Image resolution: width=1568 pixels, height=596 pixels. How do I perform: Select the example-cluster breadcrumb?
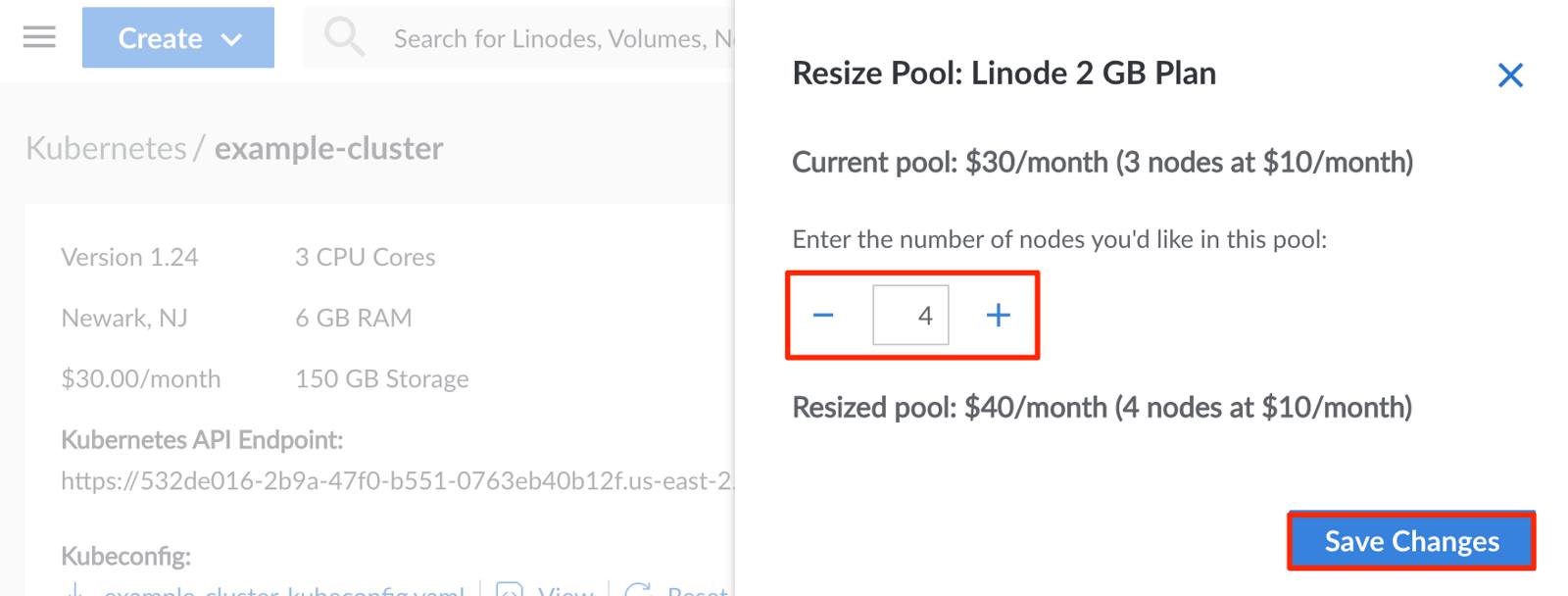(x=329, y=148)
